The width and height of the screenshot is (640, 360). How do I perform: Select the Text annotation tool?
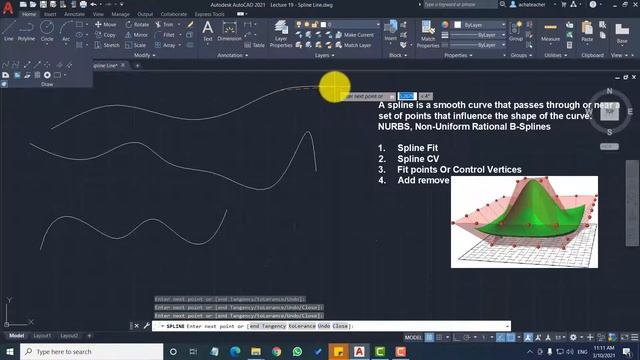click(x=208, y=31)
